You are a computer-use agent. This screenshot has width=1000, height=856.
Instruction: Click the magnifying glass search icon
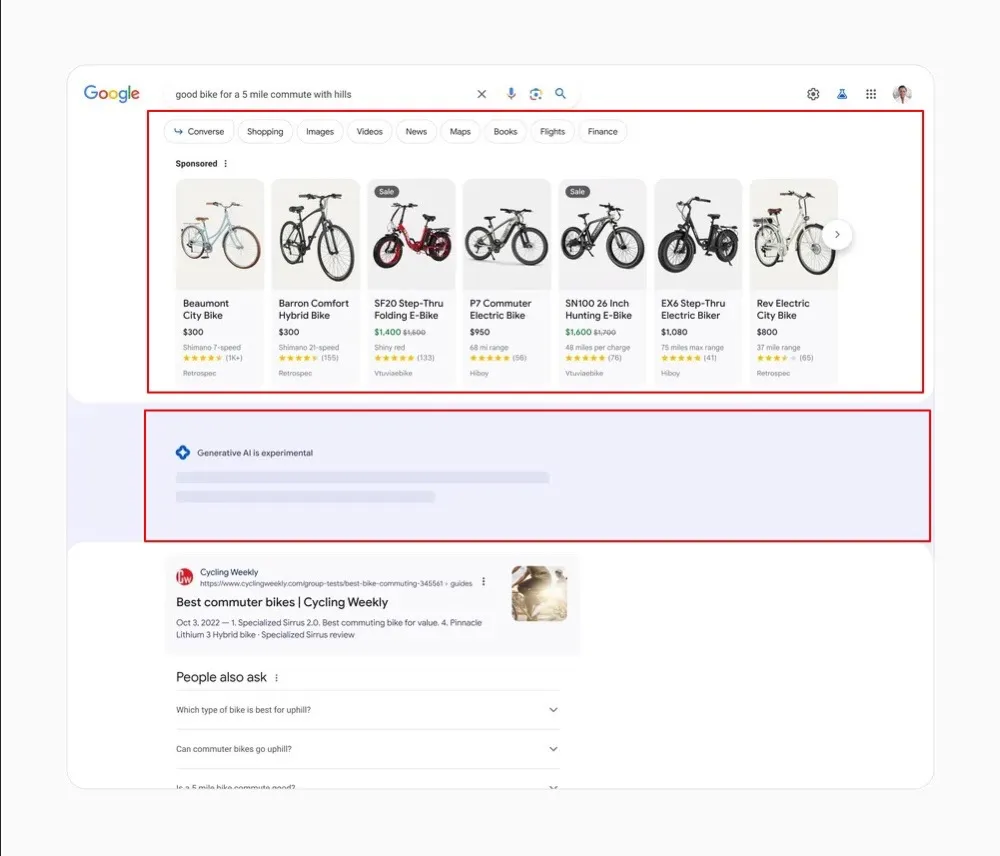(x=560, y=94)
